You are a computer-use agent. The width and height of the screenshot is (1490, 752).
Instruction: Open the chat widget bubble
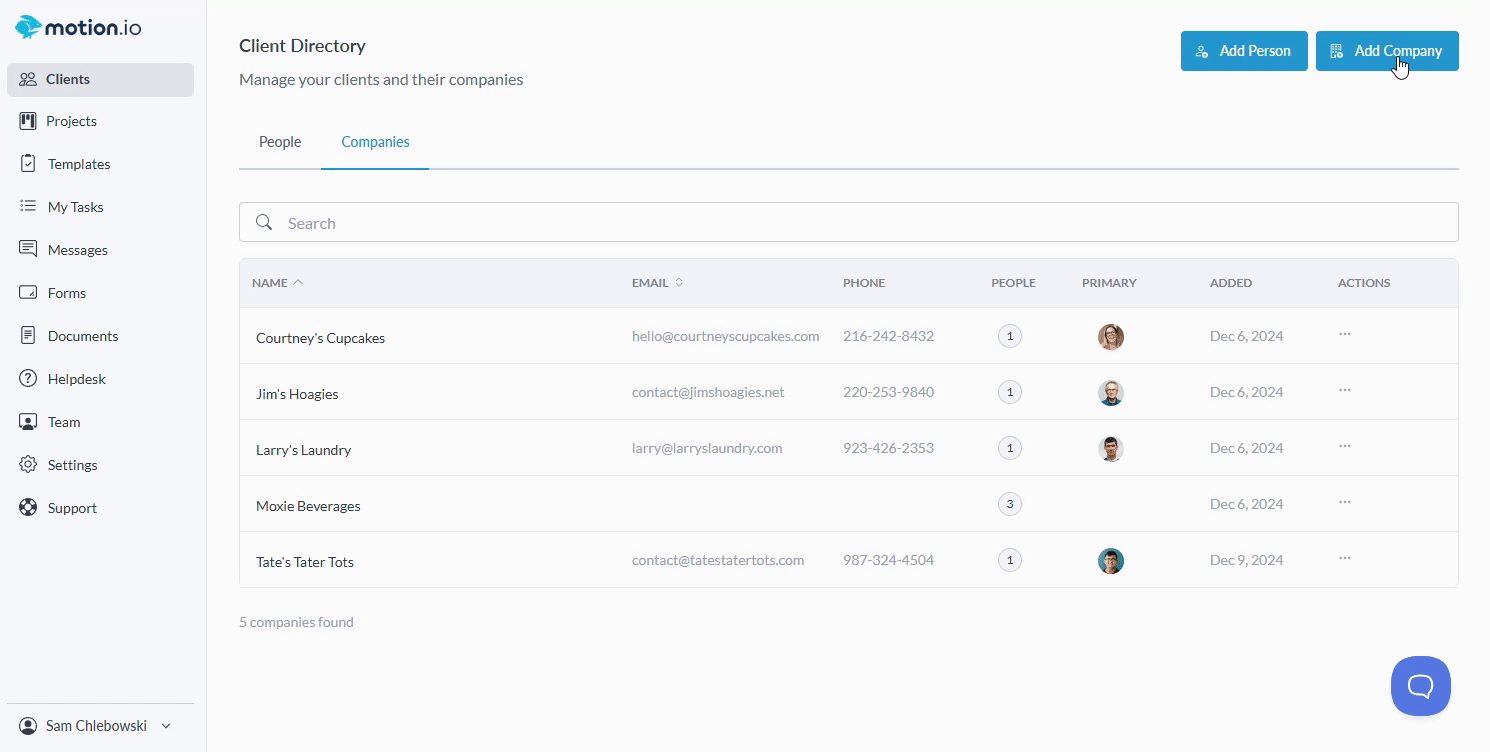coord(1420,686)
